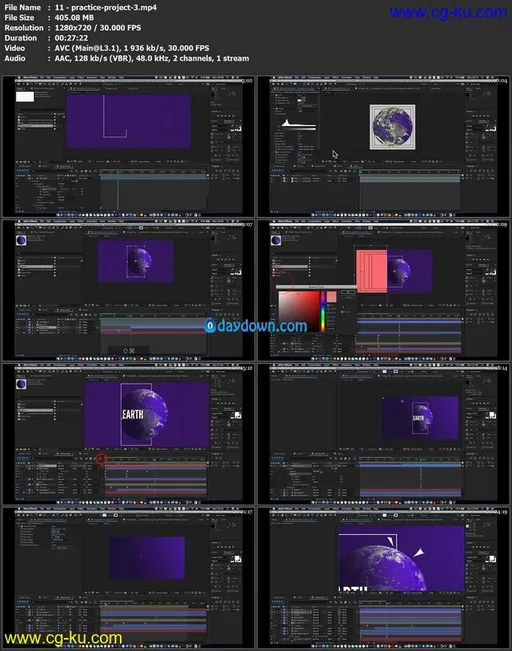Open the frame with the half-Earth in a thin box
Screen dimensions: 512x651
128,290
